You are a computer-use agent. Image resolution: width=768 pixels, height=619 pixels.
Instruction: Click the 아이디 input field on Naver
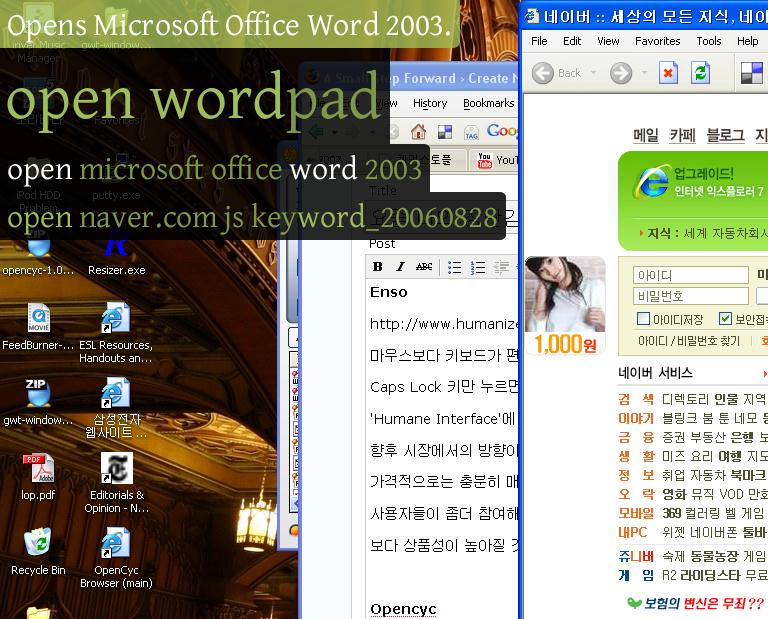tap(691, 275)
